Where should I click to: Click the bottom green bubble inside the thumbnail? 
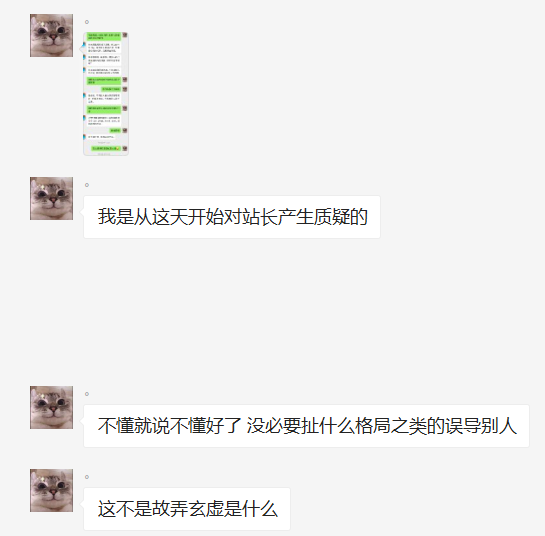106,148
